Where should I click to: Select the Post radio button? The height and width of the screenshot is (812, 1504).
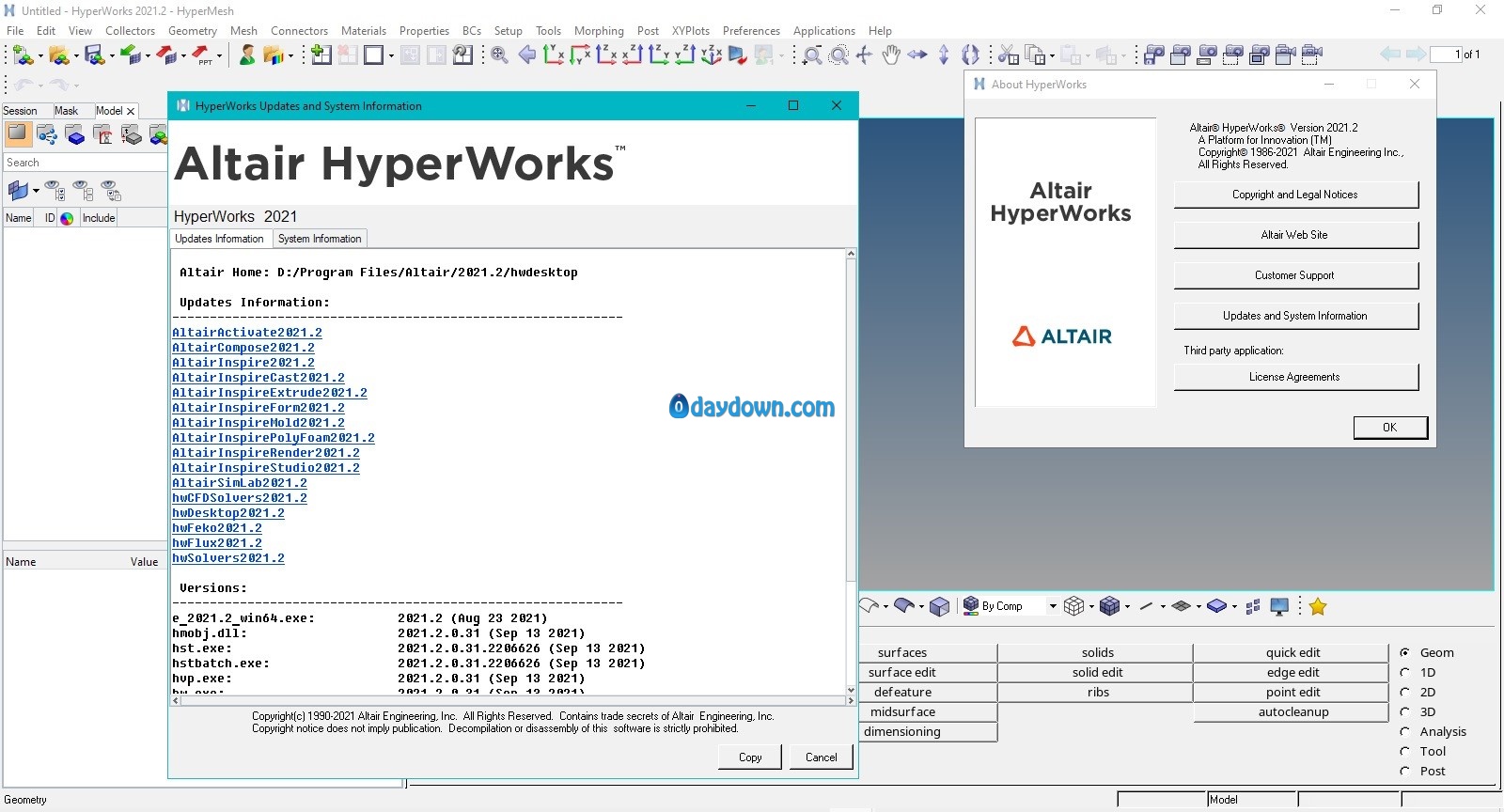[1404, 771]
